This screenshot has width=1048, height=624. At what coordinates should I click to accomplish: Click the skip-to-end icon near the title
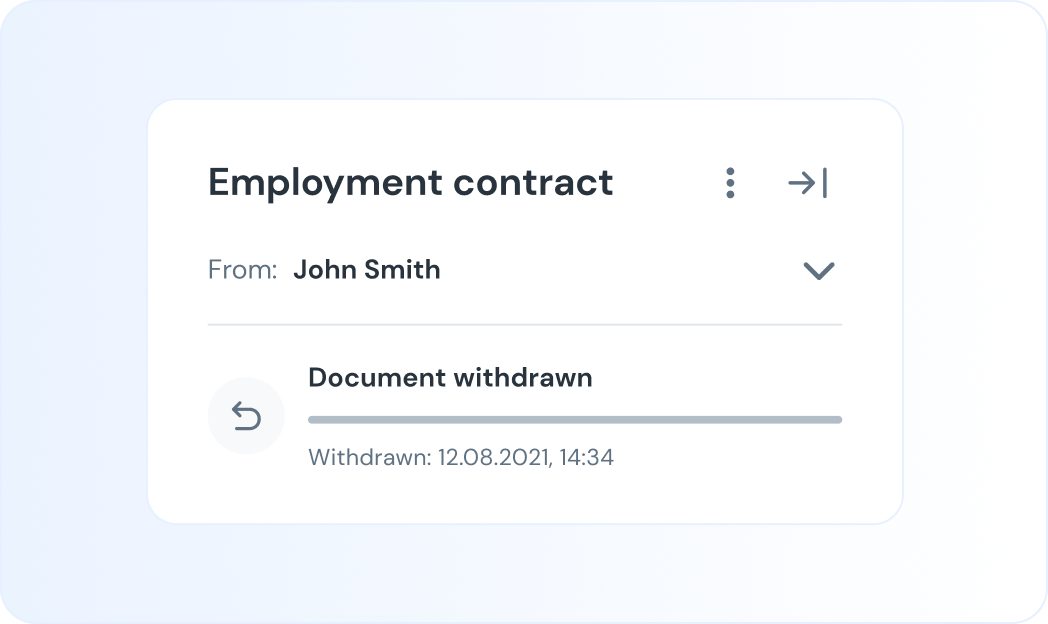(807, 183)
